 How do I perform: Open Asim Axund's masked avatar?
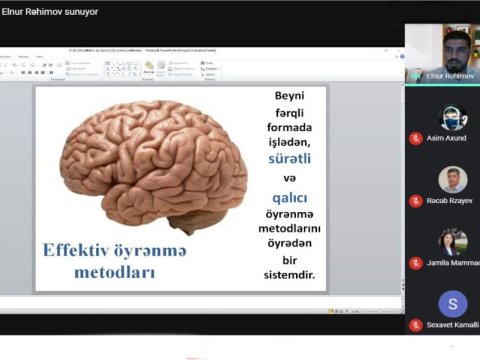point(453,118)
